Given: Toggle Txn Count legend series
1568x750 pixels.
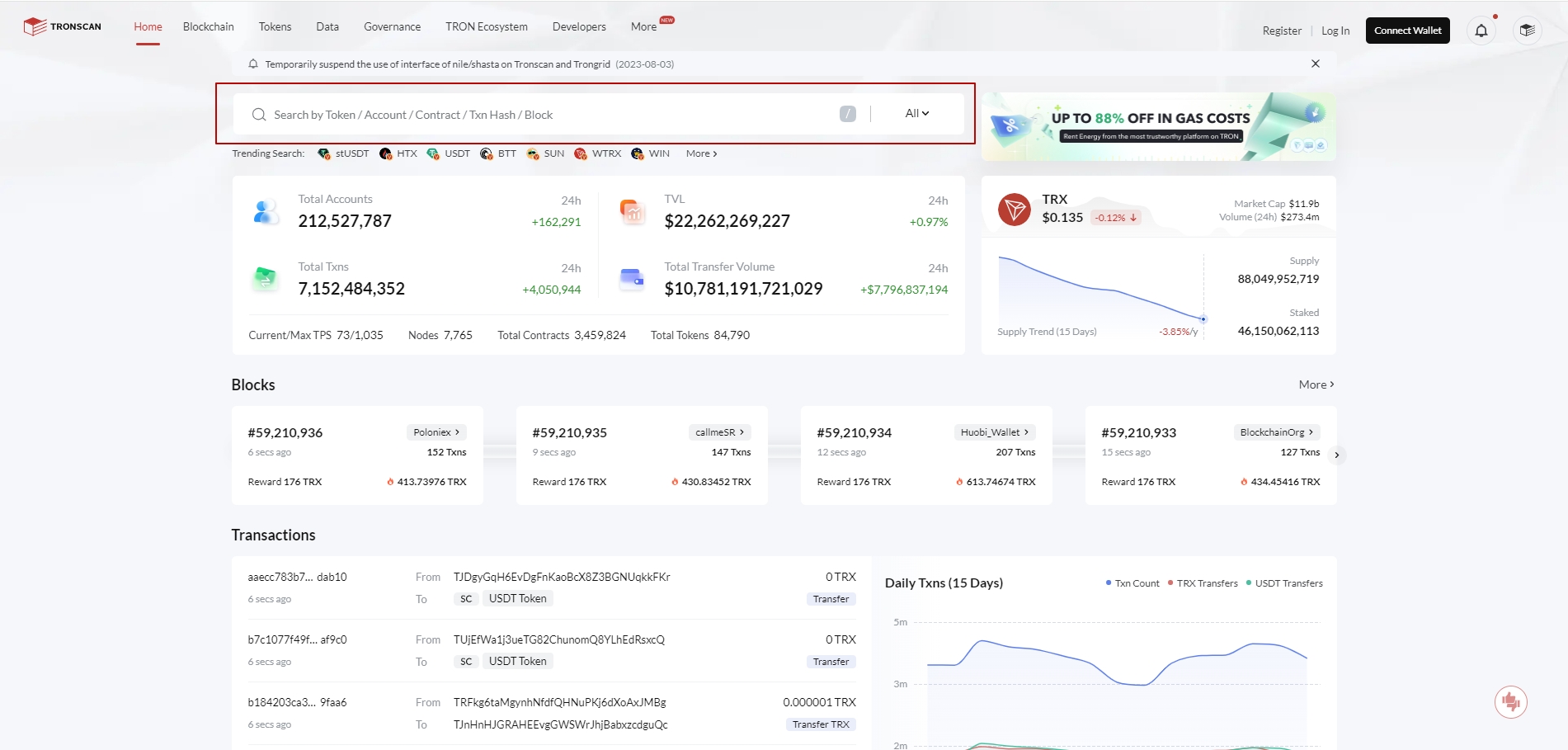Looking at the screenshot, I should coord(1132,583).
